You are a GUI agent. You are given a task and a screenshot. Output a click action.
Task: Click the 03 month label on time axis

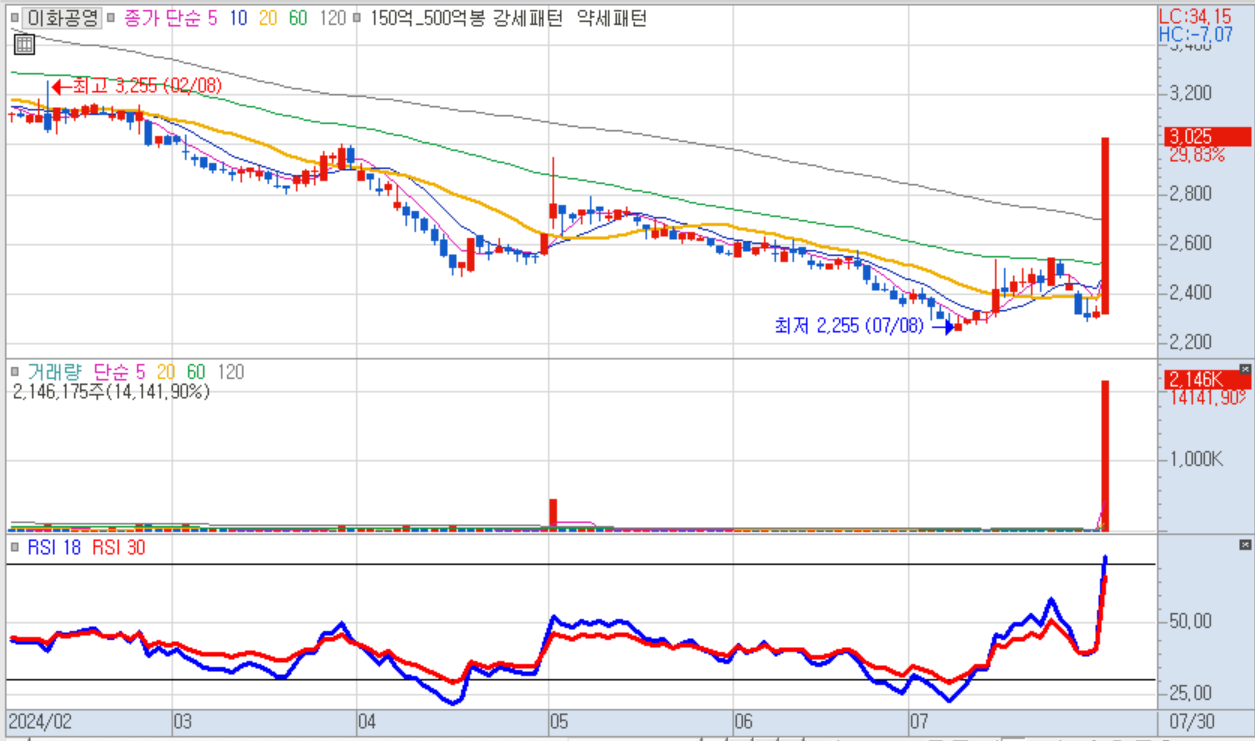(183, 720)
